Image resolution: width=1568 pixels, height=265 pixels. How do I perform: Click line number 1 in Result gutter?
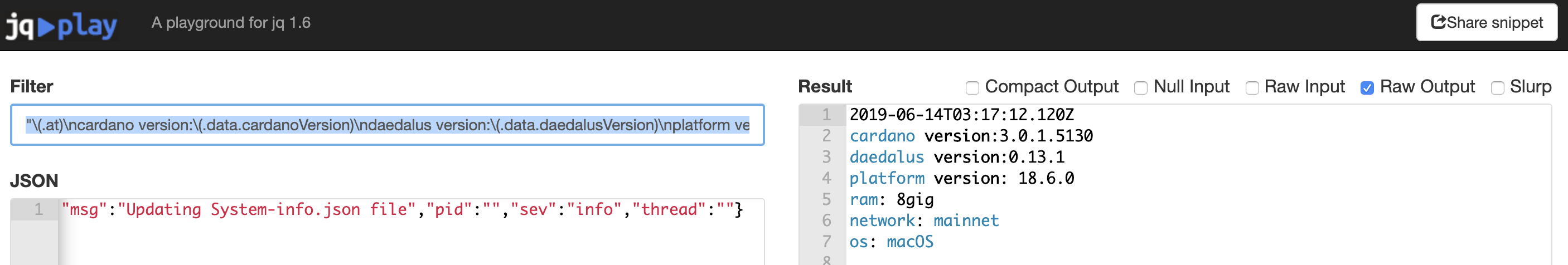point(826,115)
